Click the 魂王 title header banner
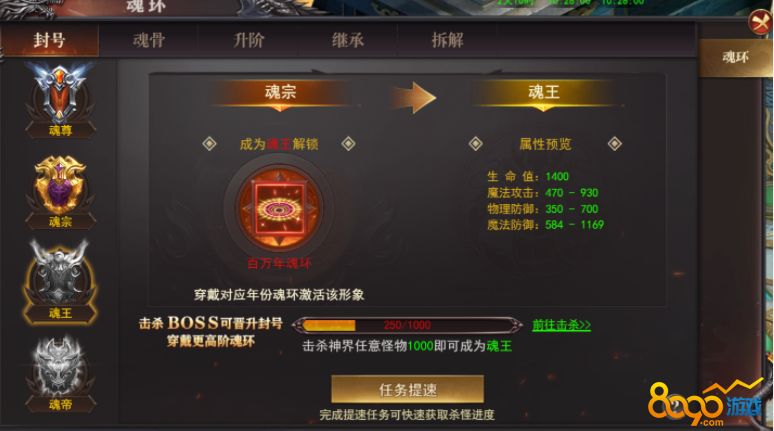Image resolution: width=774 pixels, height=431 pixels. [543, 92]
